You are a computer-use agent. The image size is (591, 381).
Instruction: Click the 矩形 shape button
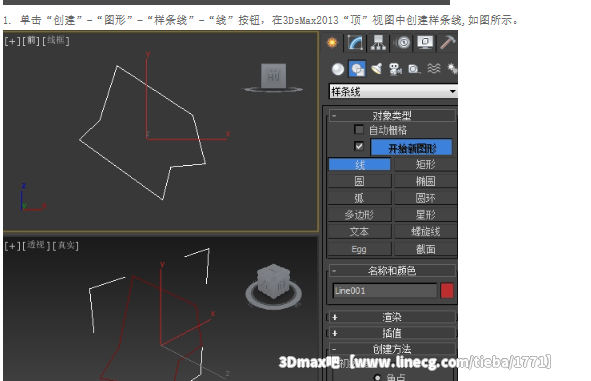click(x=426, y=165)
